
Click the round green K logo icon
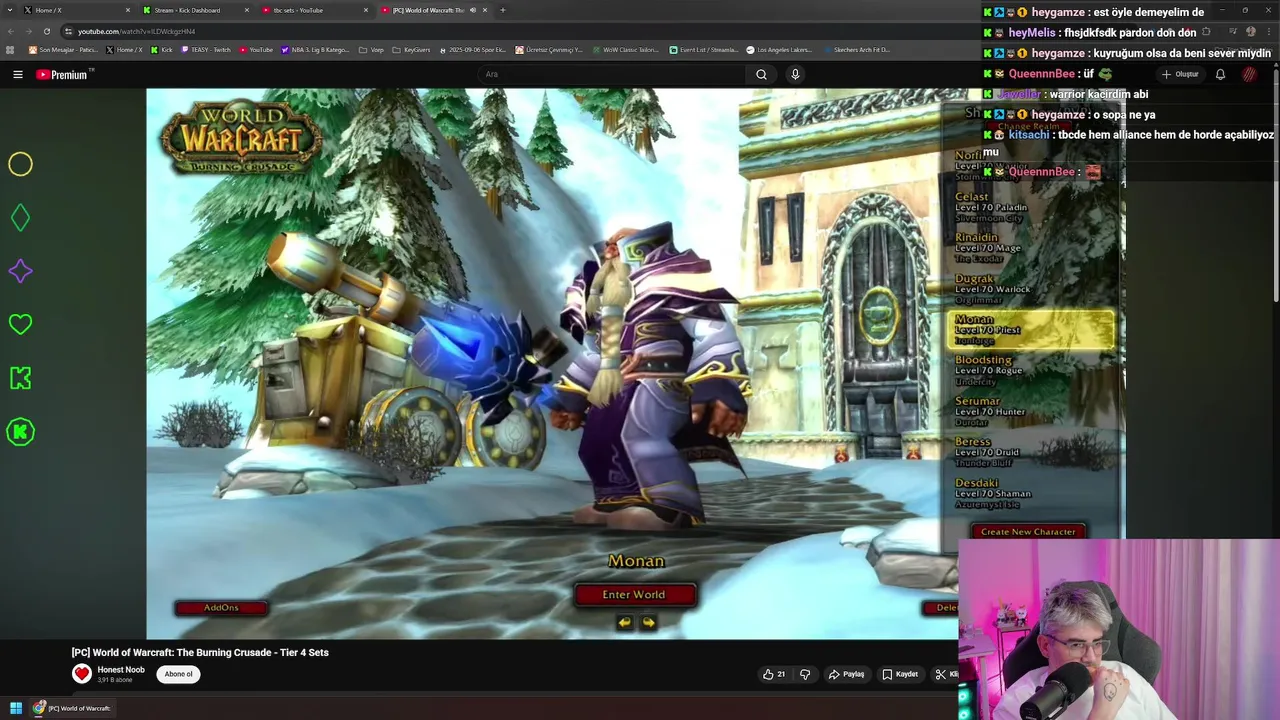(x=20, y=432)
